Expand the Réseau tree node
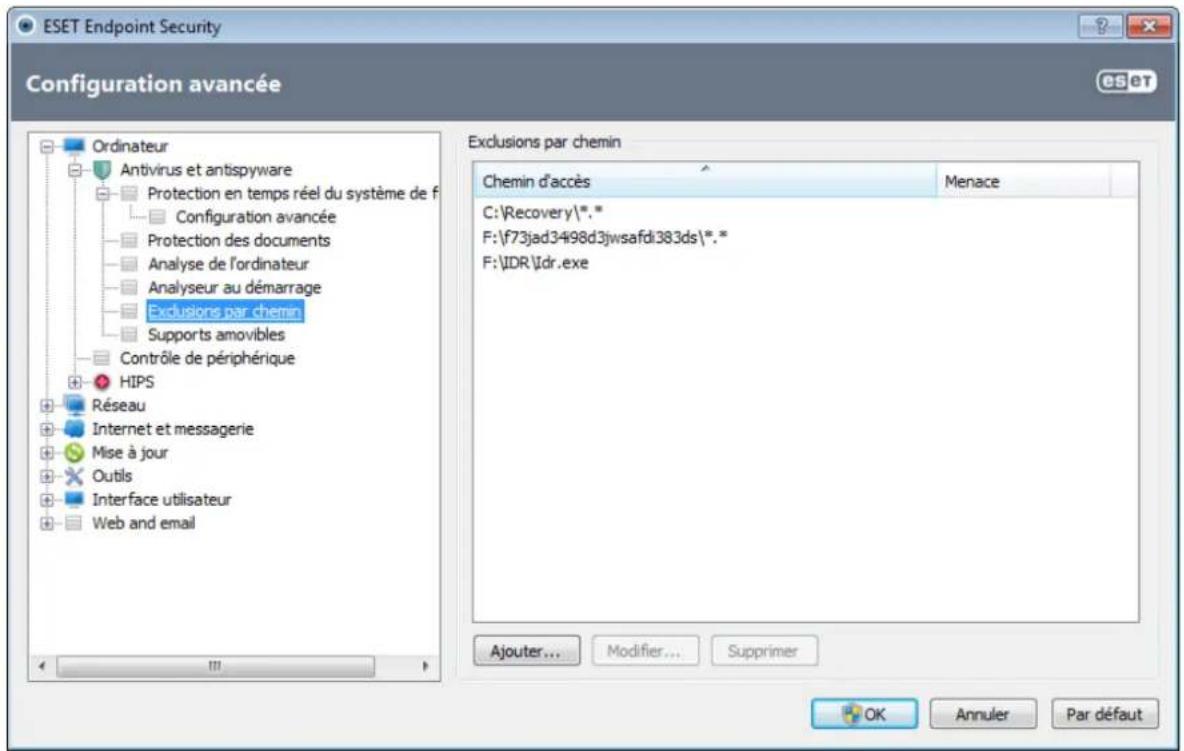Viewport: 1184px width, 751px height. point(47,405)
